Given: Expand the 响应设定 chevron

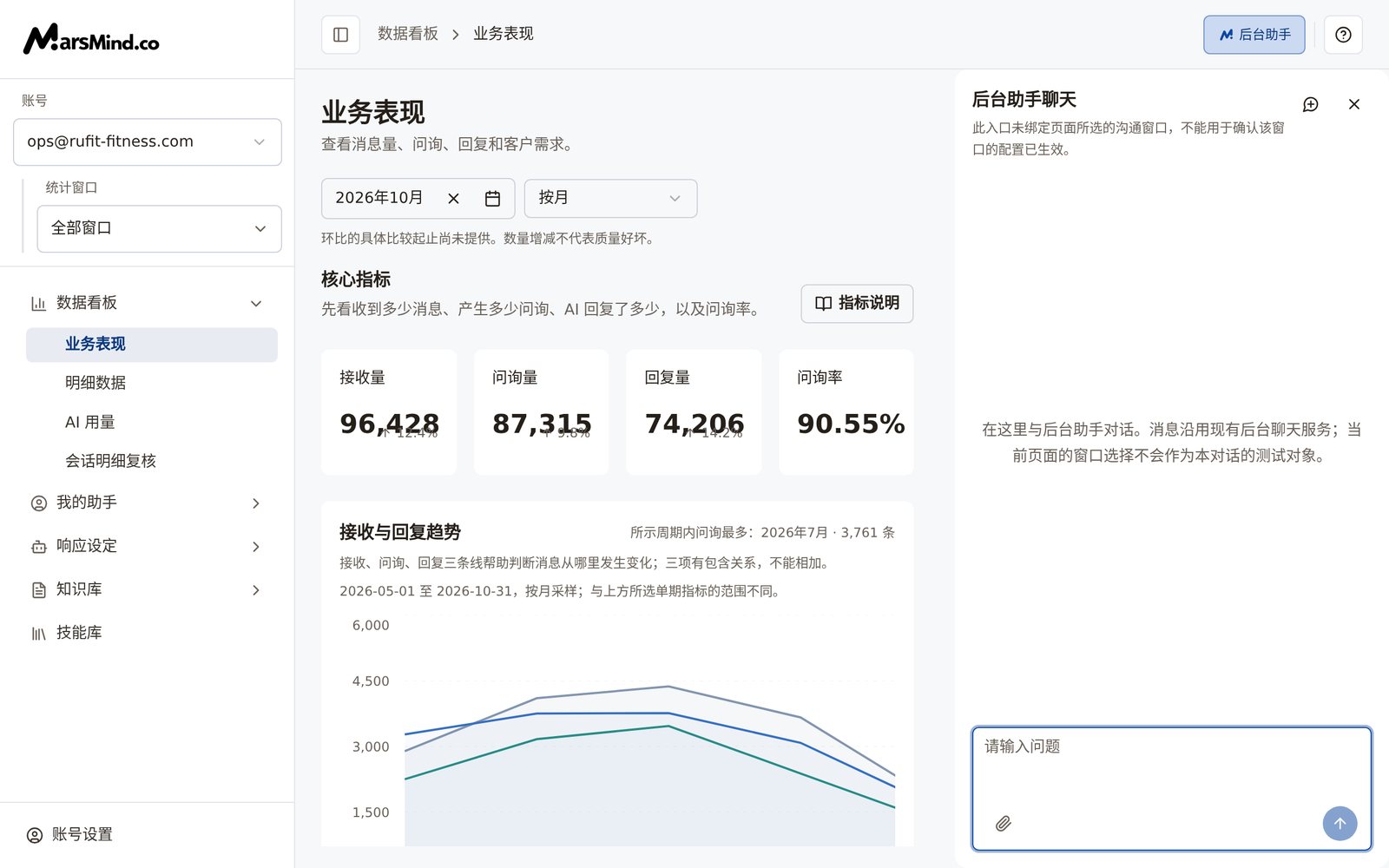Looking at the screenshot, I should pyautogui.click(x=256, y=547).
